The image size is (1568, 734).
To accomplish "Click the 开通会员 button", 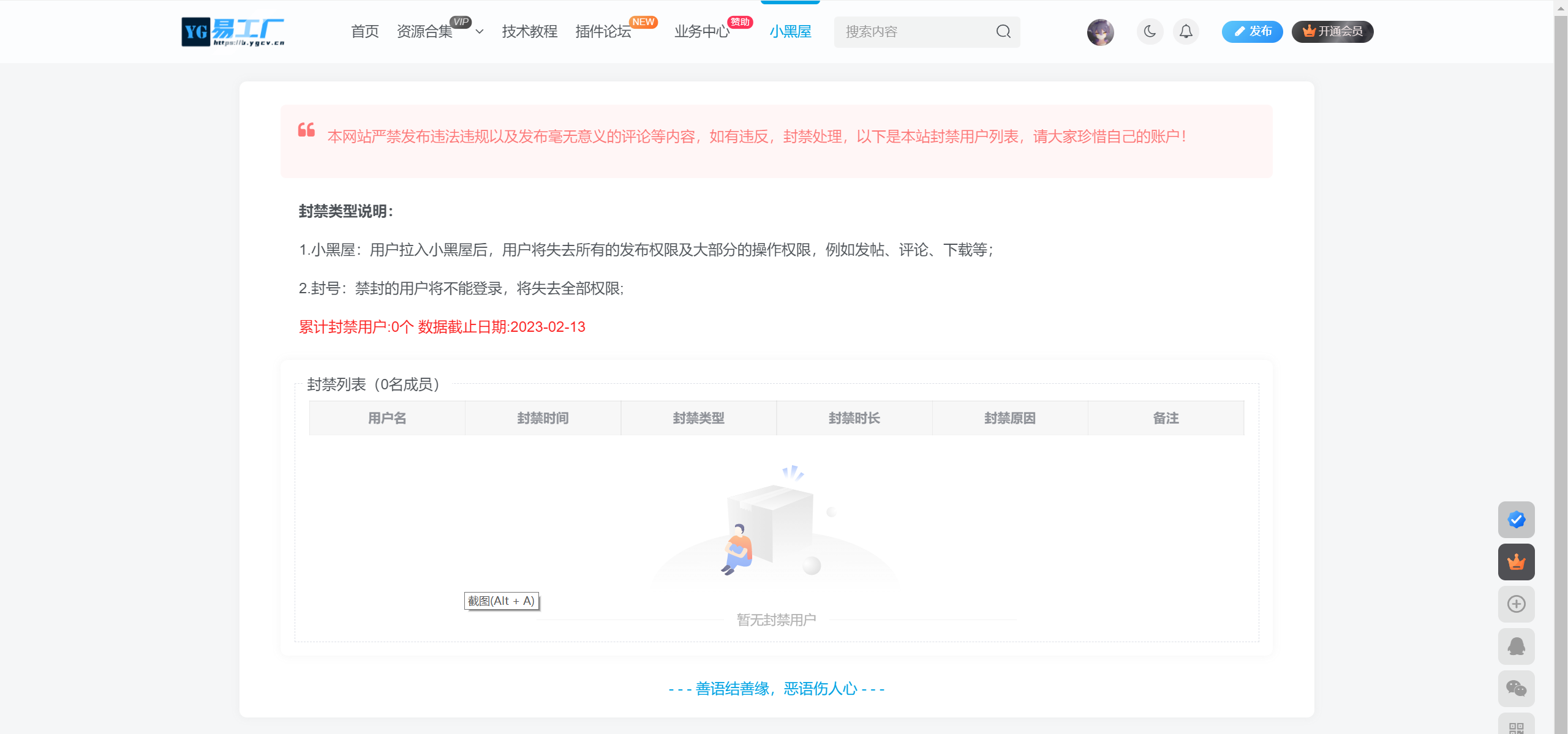I will point(1332,31).
